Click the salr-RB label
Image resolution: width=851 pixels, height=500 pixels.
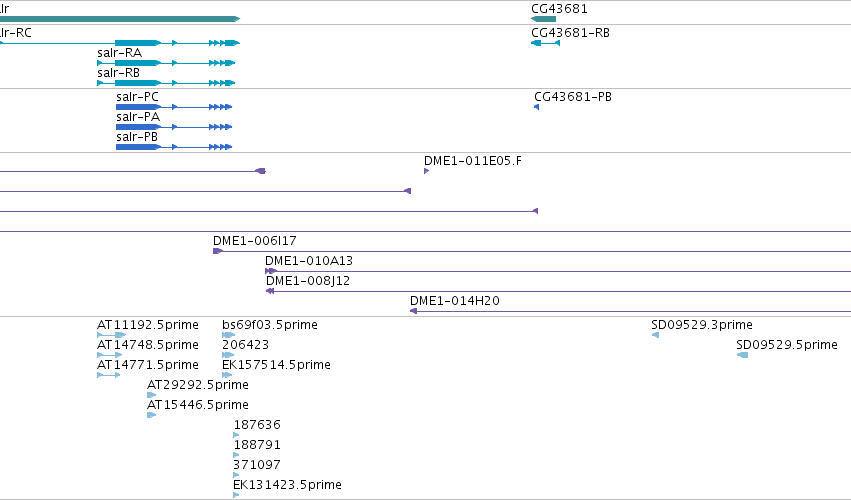[x=118, y=73]
